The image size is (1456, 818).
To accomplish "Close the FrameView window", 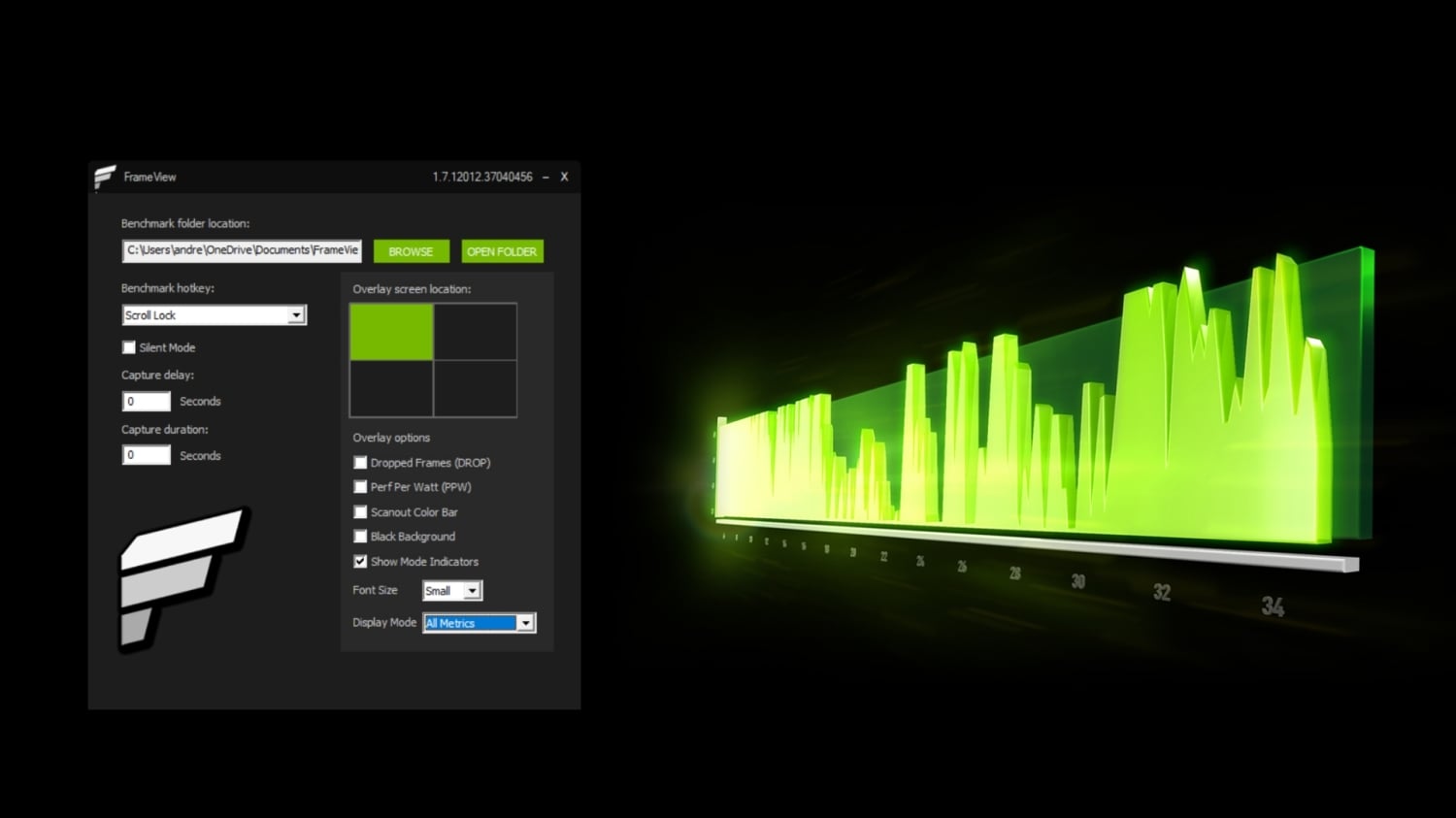I will pos(564,178).
